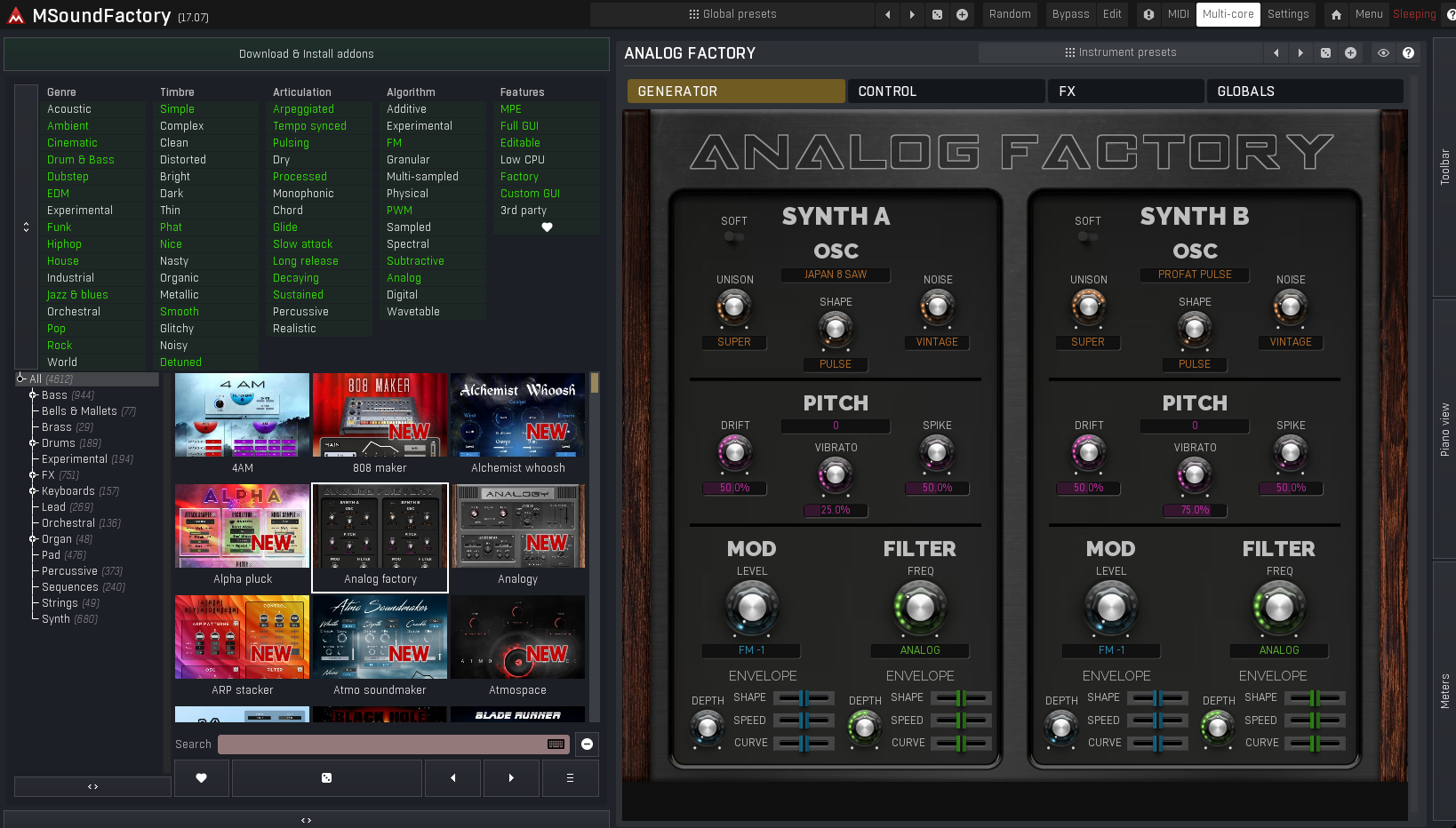Click random instrument dice button below search
Viewport: 1456px width, 828px height.
(x=326, y=778)
